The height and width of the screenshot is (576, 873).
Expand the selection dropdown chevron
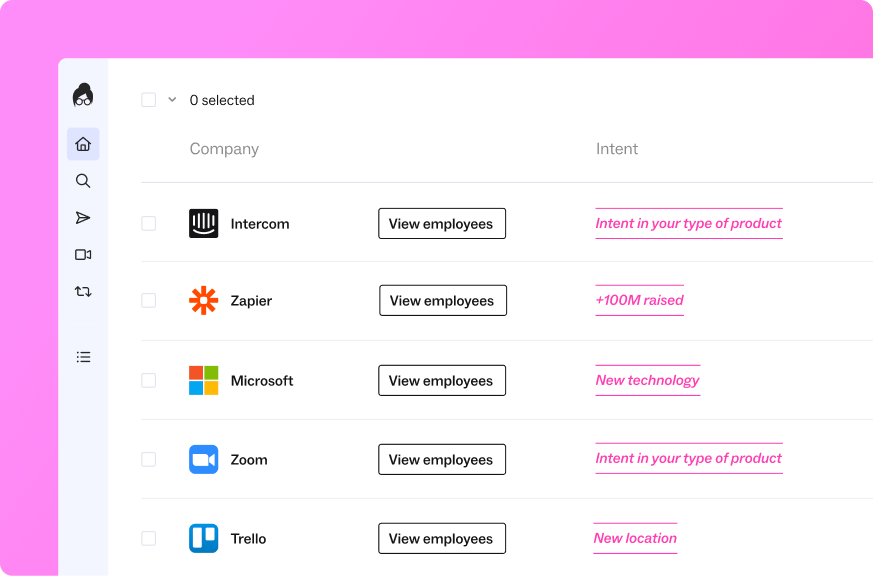coord(172,100)
